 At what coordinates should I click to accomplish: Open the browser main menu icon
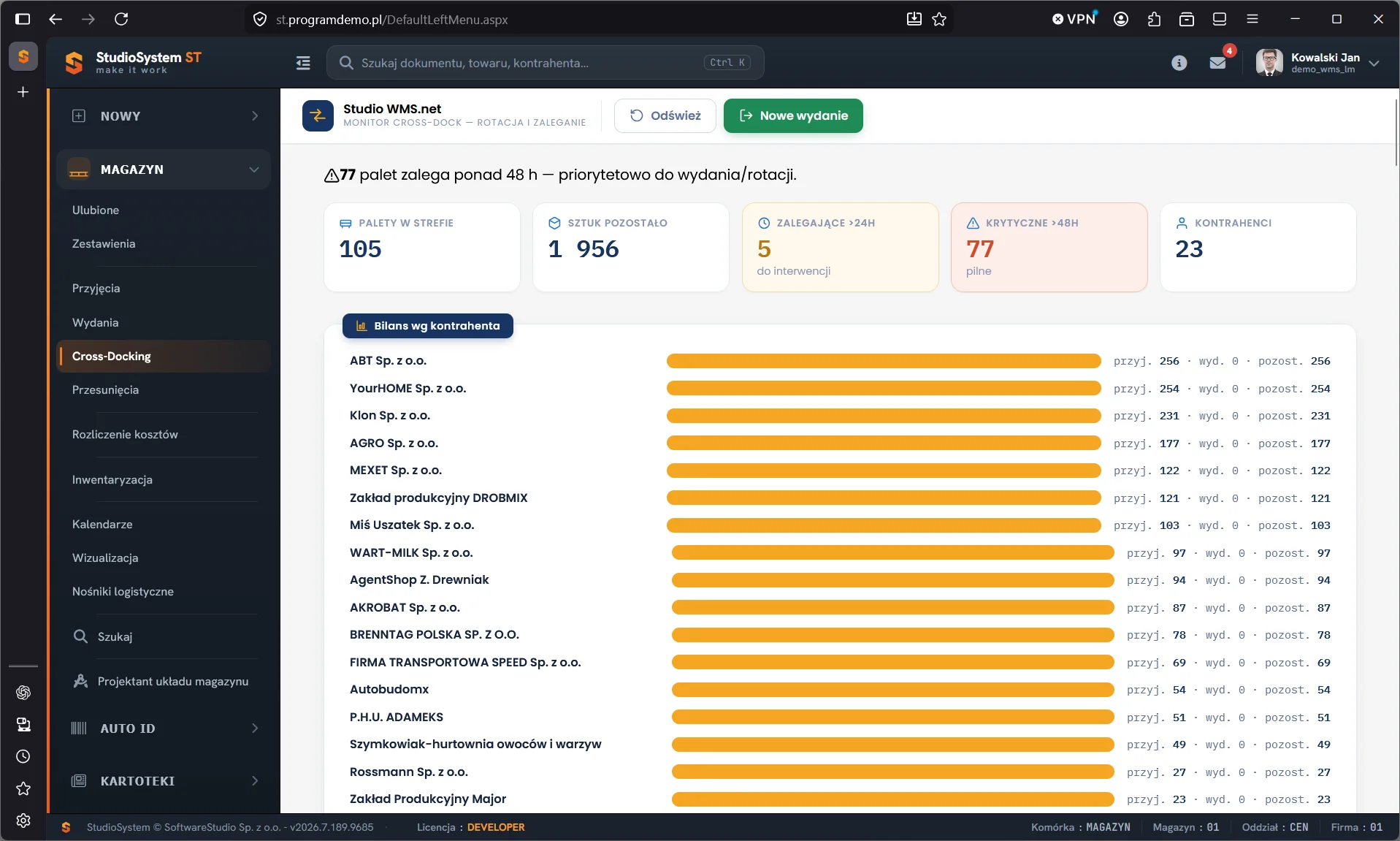pos(1252,19)
